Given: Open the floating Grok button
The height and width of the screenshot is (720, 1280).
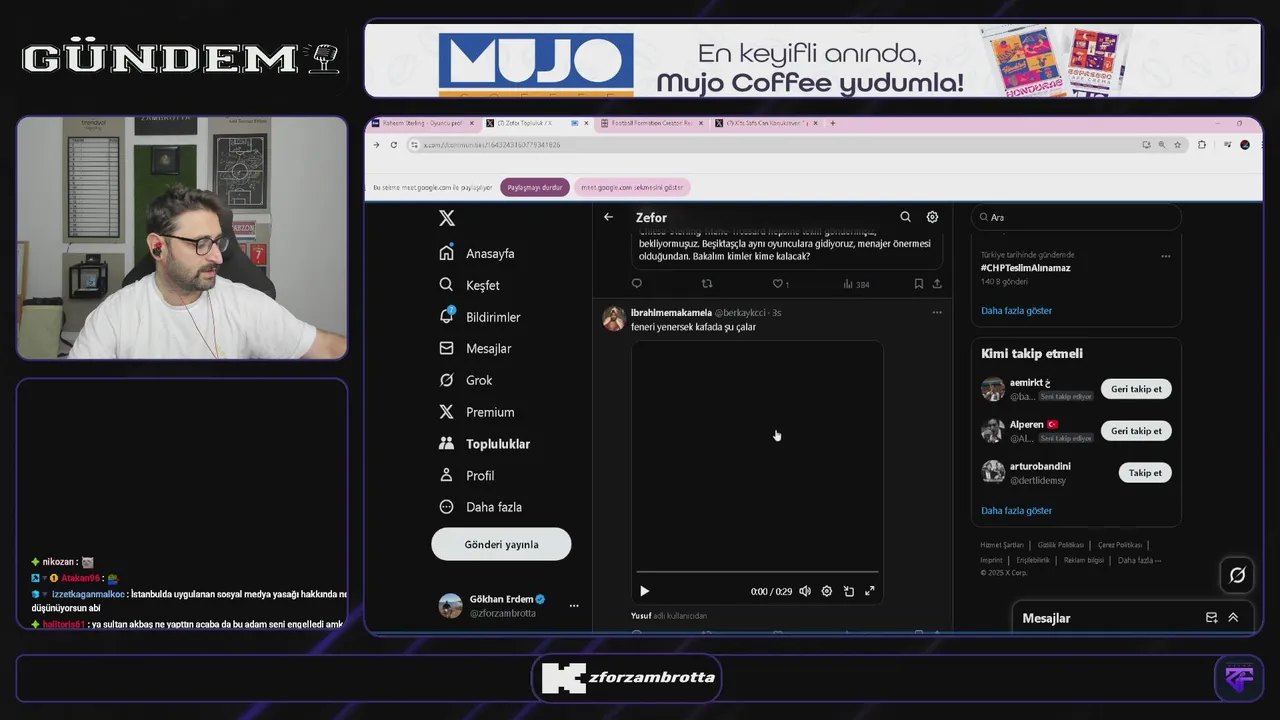Looking at the screenshot, I should tap(1237, 575).
